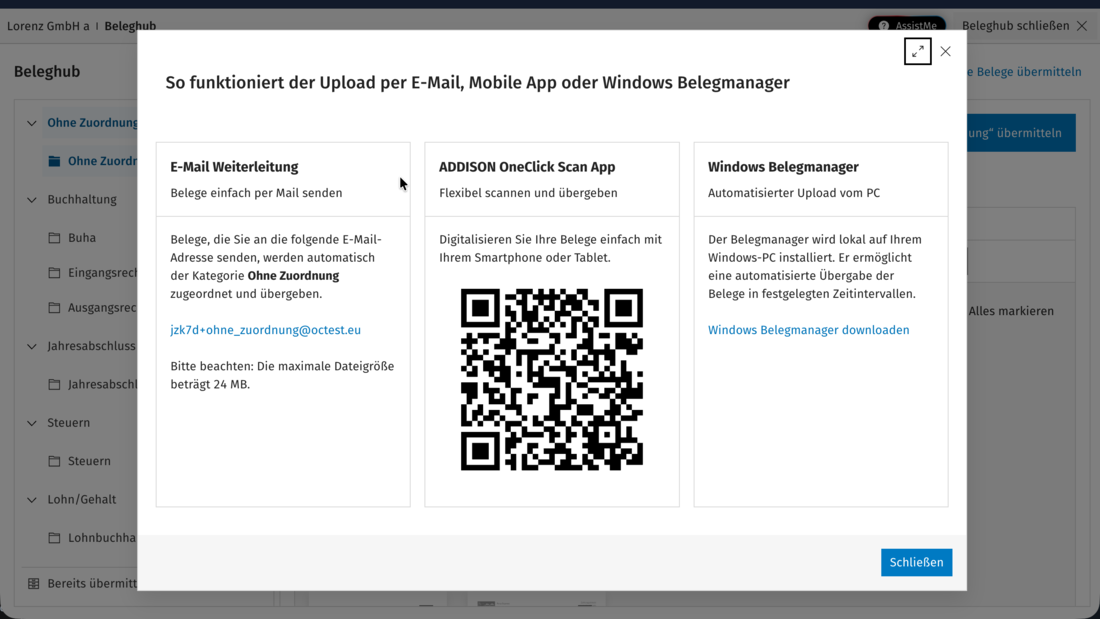This screenshot has width=1100, height=619.
Task: Click the Schließen button
Action: pos(916,562)
